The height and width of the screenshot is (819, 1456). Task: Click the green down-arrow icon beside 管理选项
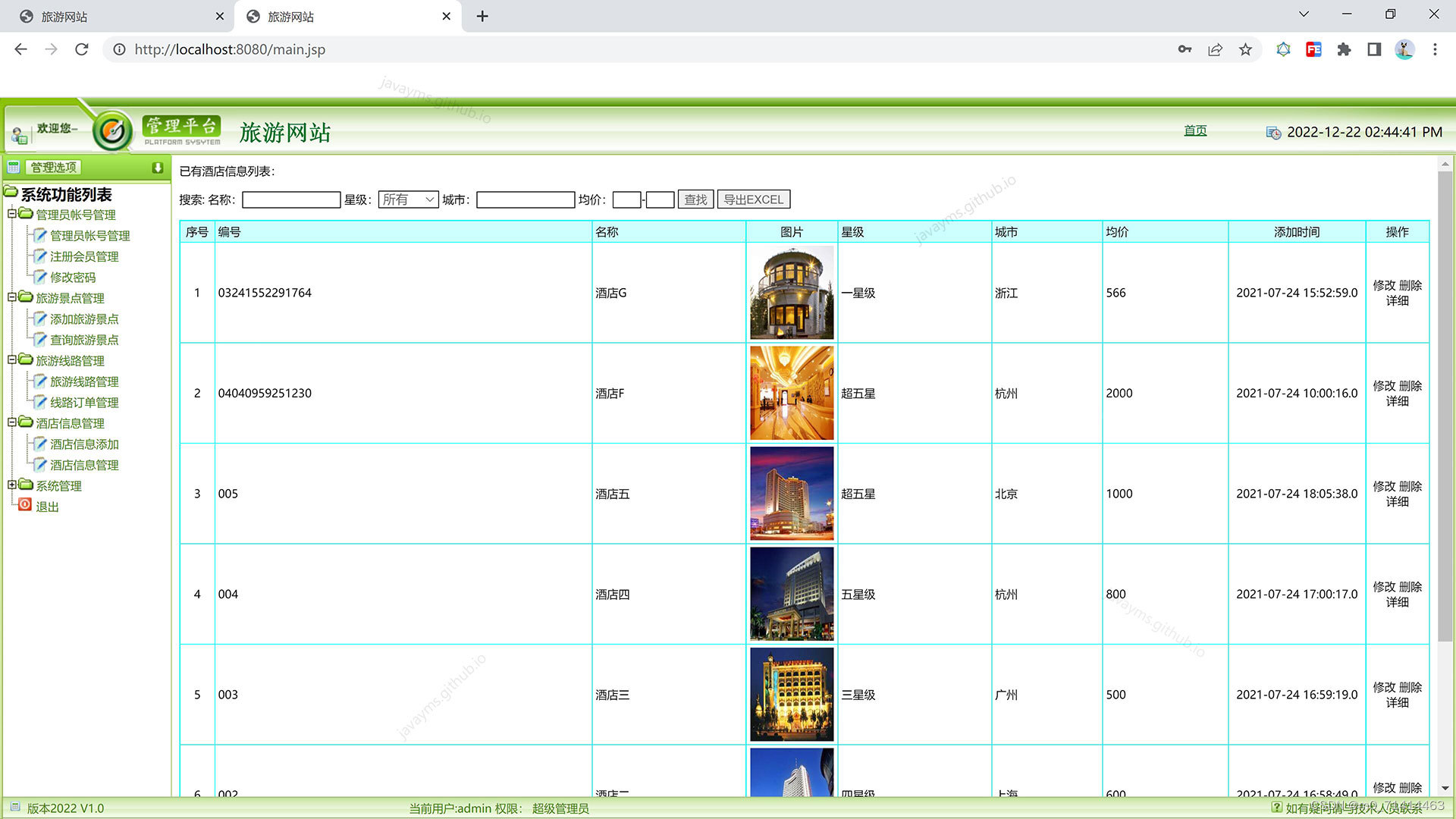157,168
